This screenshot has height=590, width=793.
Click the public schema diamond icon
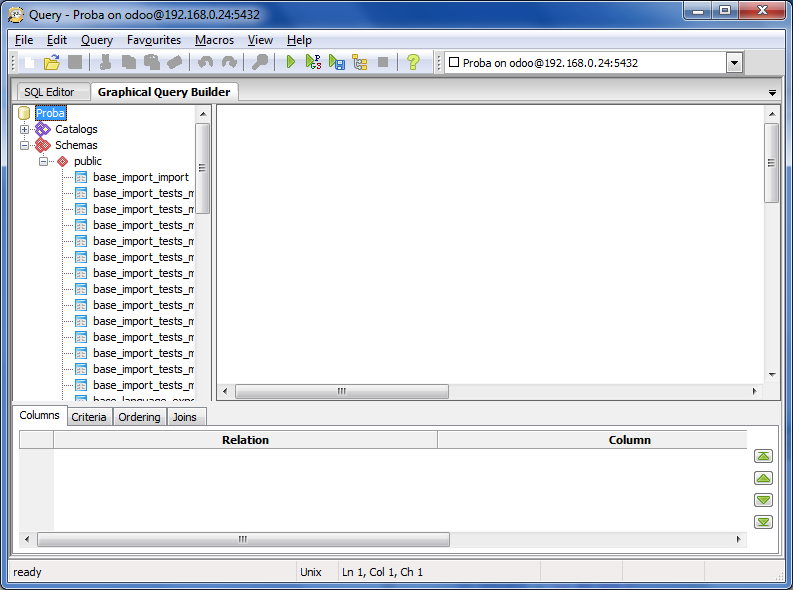tap(63, 162)
